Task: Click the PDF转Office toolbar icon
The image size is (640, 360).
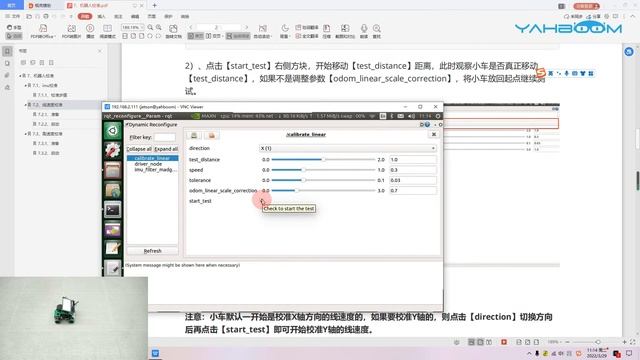Action: [x=43, y=31]
